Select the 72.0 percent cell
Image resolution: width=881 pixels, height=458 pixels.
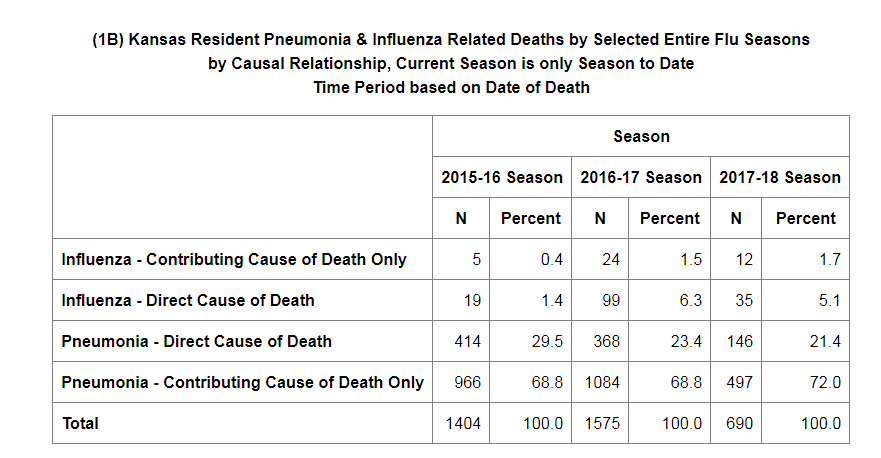[806, 382]
